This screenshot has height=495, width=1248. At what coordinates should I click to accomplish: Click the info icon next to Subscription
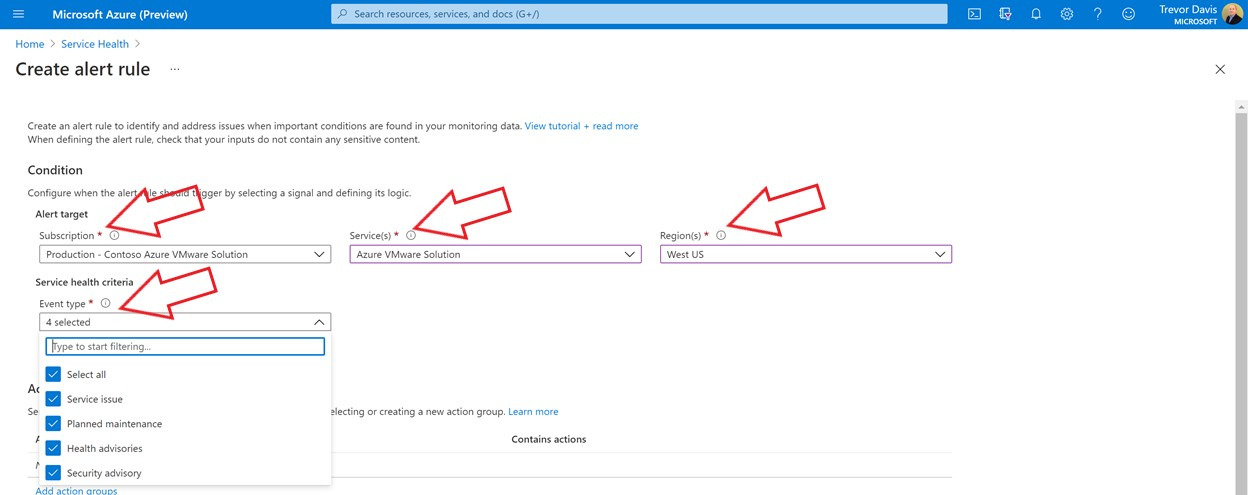tap(114, 236)
